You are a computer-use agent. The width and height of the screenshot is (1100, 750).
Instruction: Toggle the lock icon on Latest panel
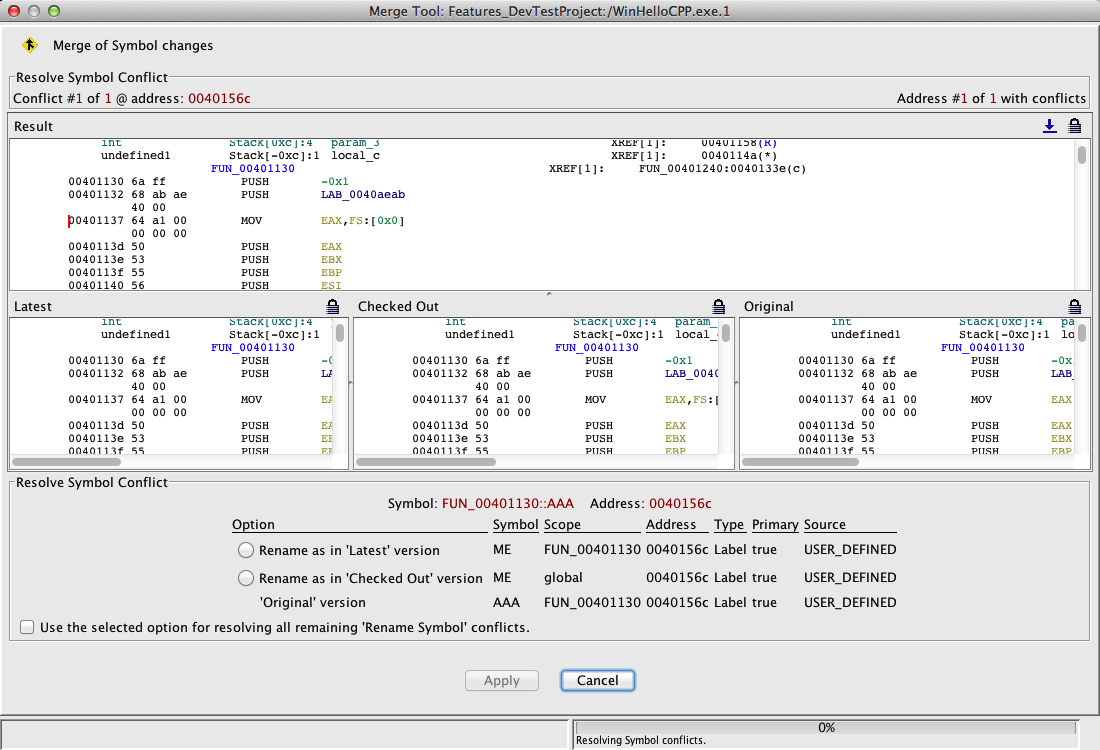pos(333,306)
